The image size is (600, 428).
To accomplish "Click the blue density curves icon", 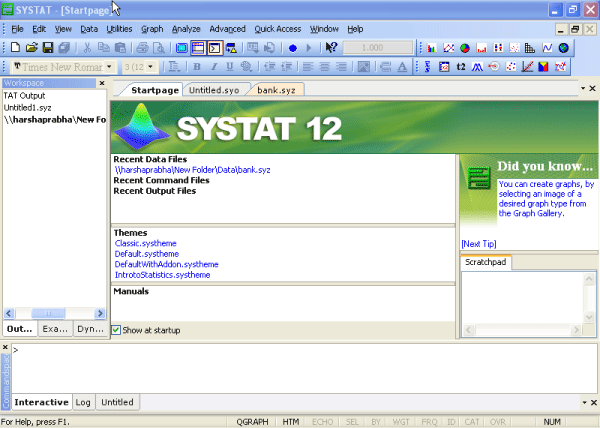I will [x=477, y=67].
